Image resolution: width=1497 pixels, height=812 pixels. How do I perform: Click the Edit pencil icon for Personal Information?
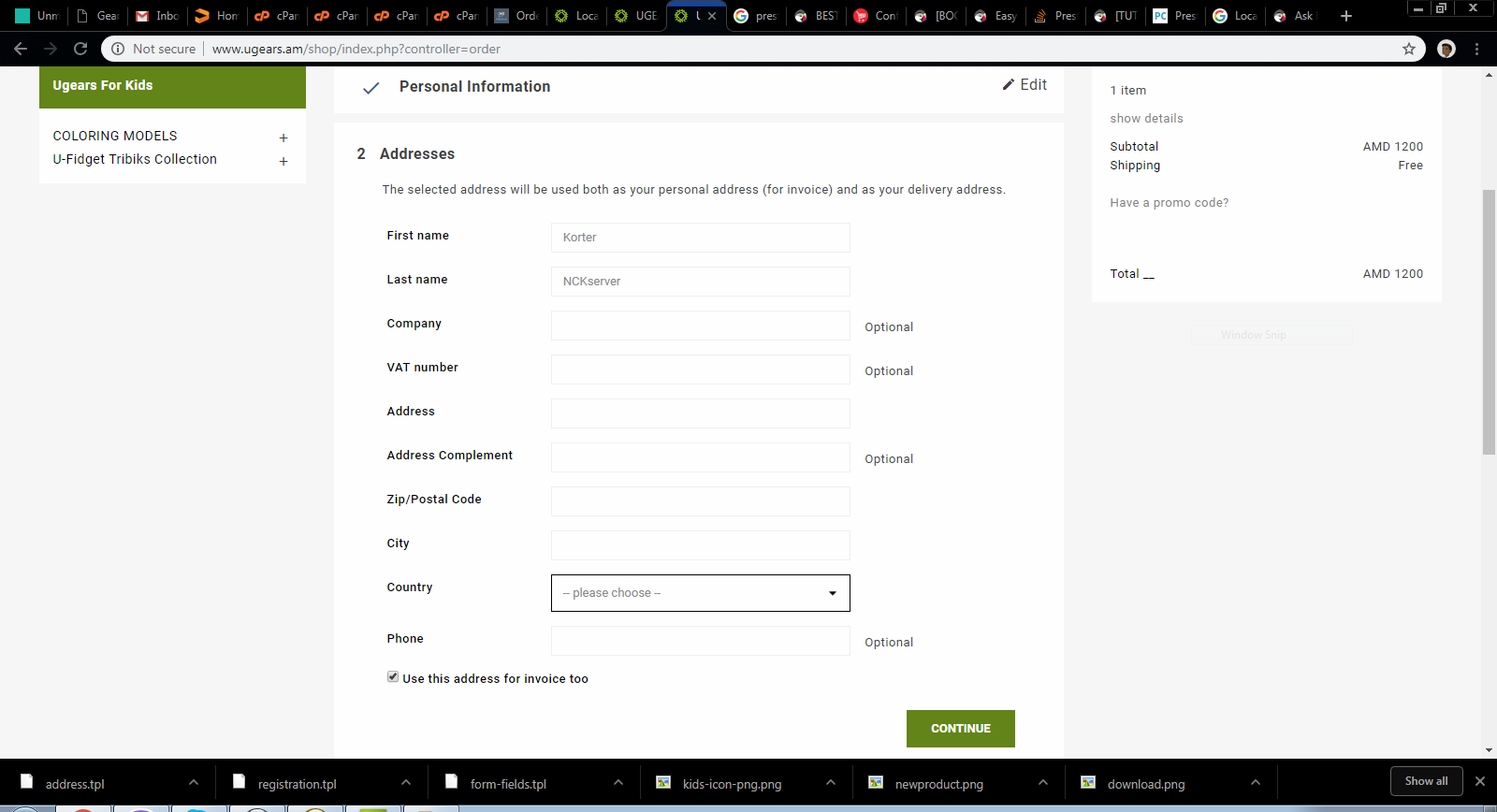pos(1009,84)
